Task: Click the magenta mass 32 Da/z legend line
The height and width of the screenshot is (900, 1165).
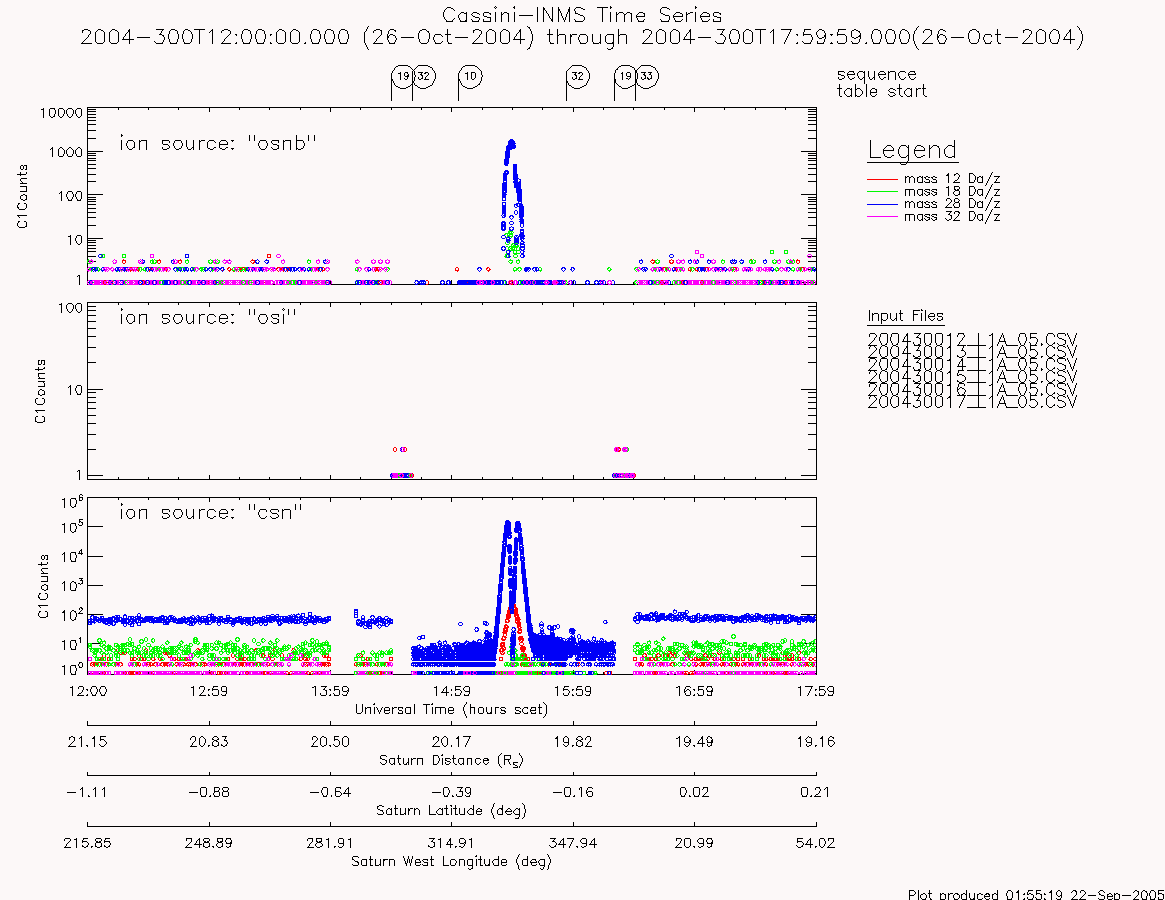Action: [x=883, y=216]
